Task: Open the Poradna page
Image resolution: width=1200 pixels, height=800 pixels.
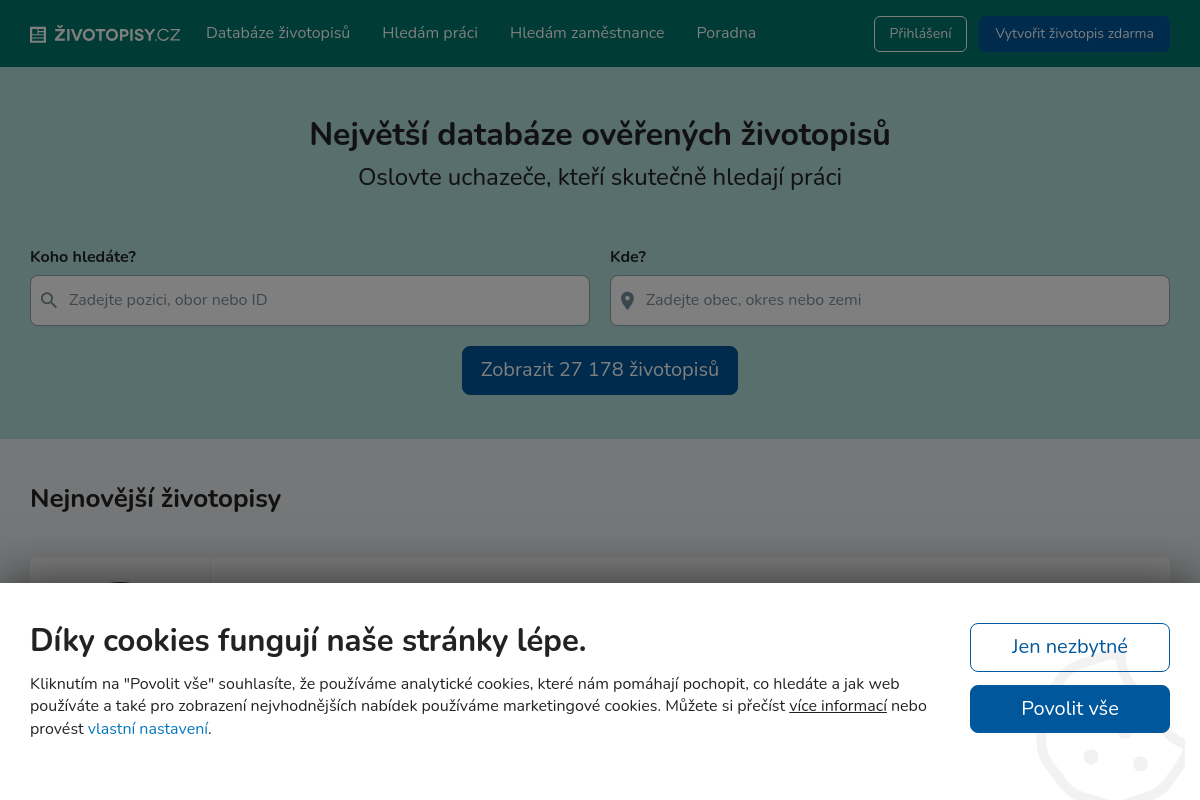Action: (726, 32)
